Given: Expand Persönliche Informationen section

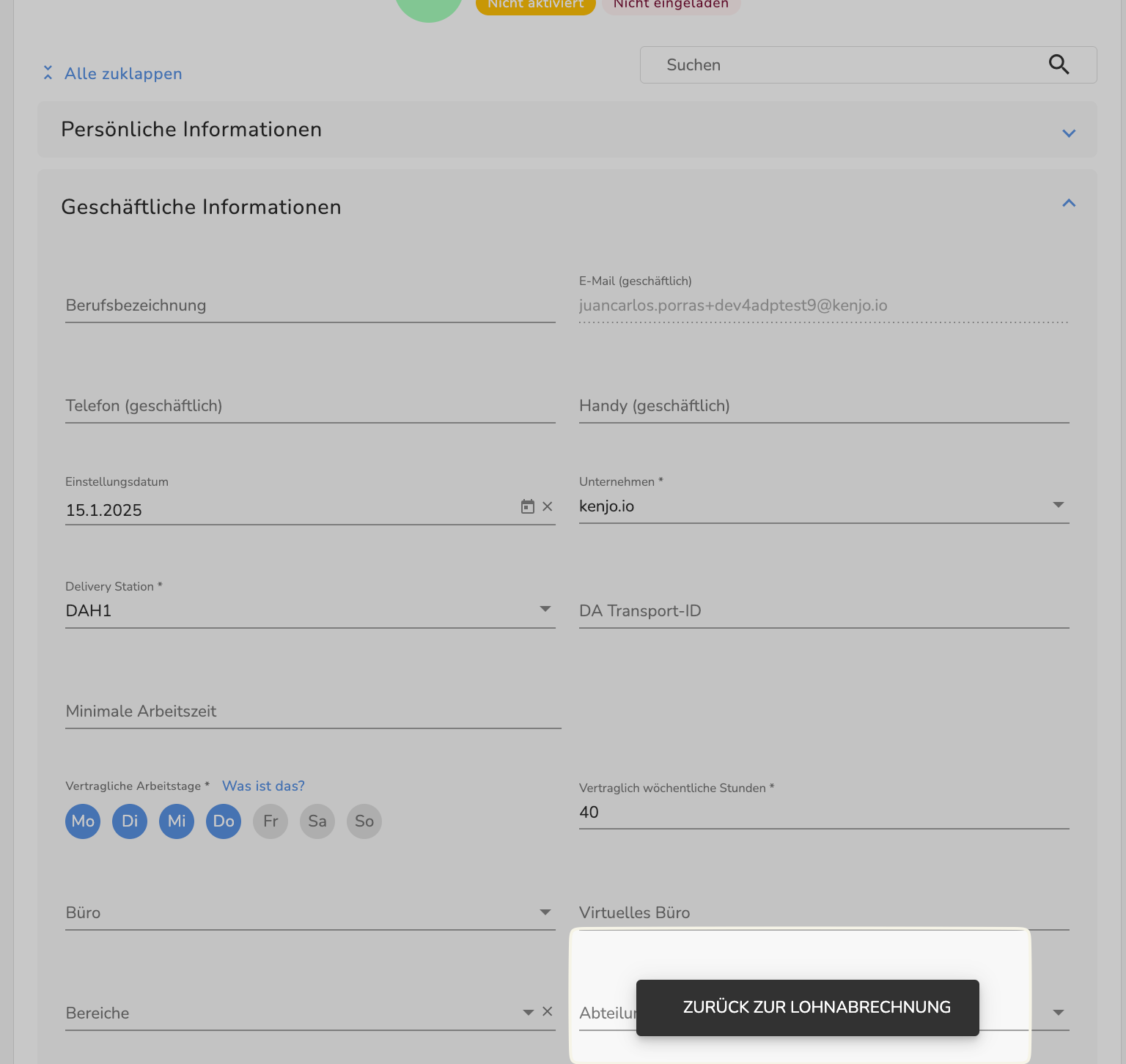Looking at the screenshot, I should click(1069, 133).
